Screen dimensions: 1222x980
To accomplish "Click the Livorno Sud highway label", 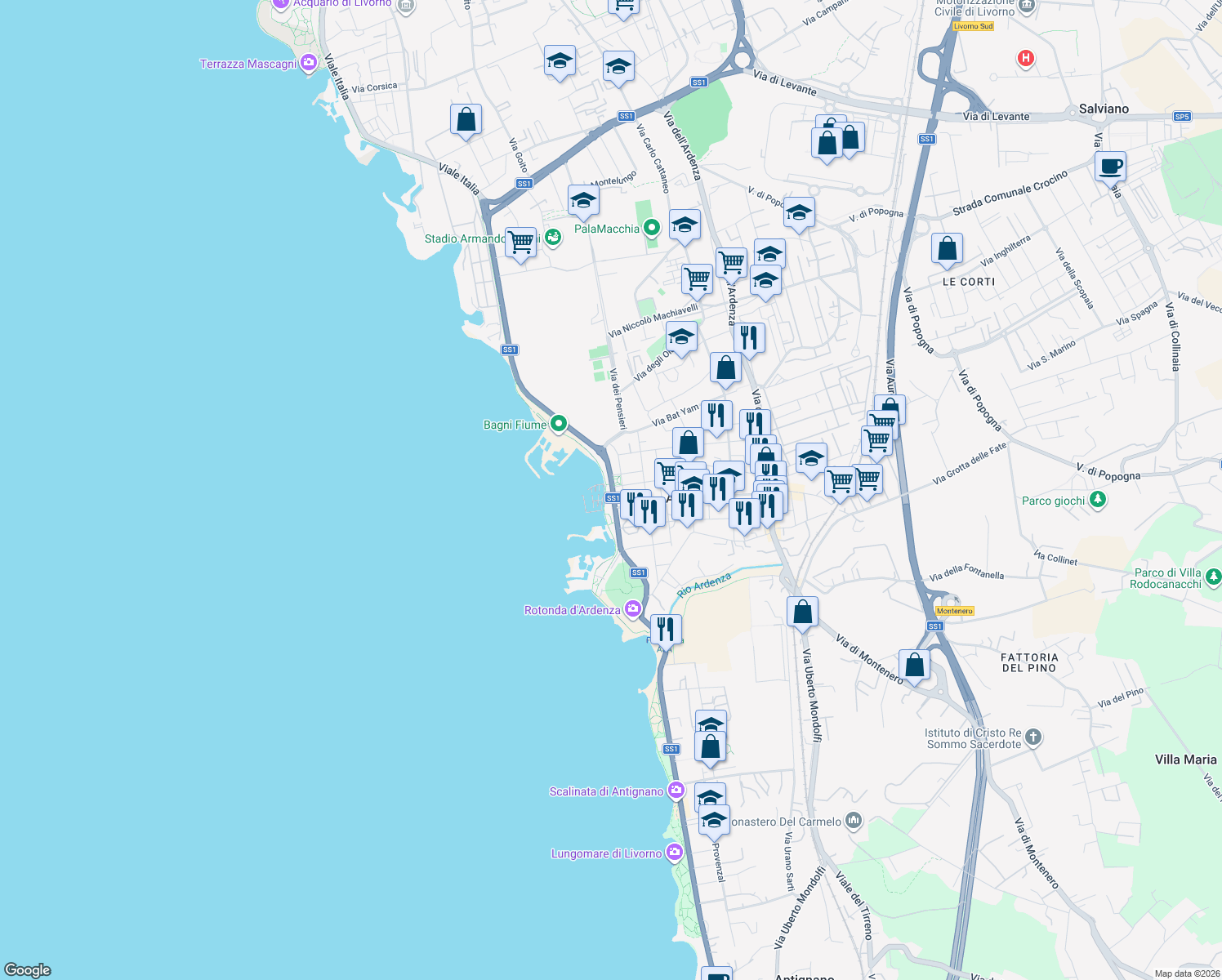I will coord(973,25).
